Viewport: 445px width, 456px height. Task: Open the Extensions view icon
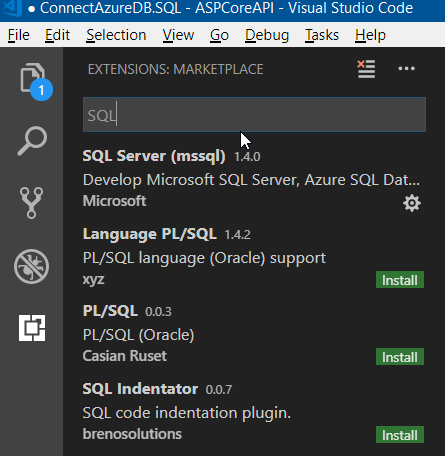tap(32, 328)
